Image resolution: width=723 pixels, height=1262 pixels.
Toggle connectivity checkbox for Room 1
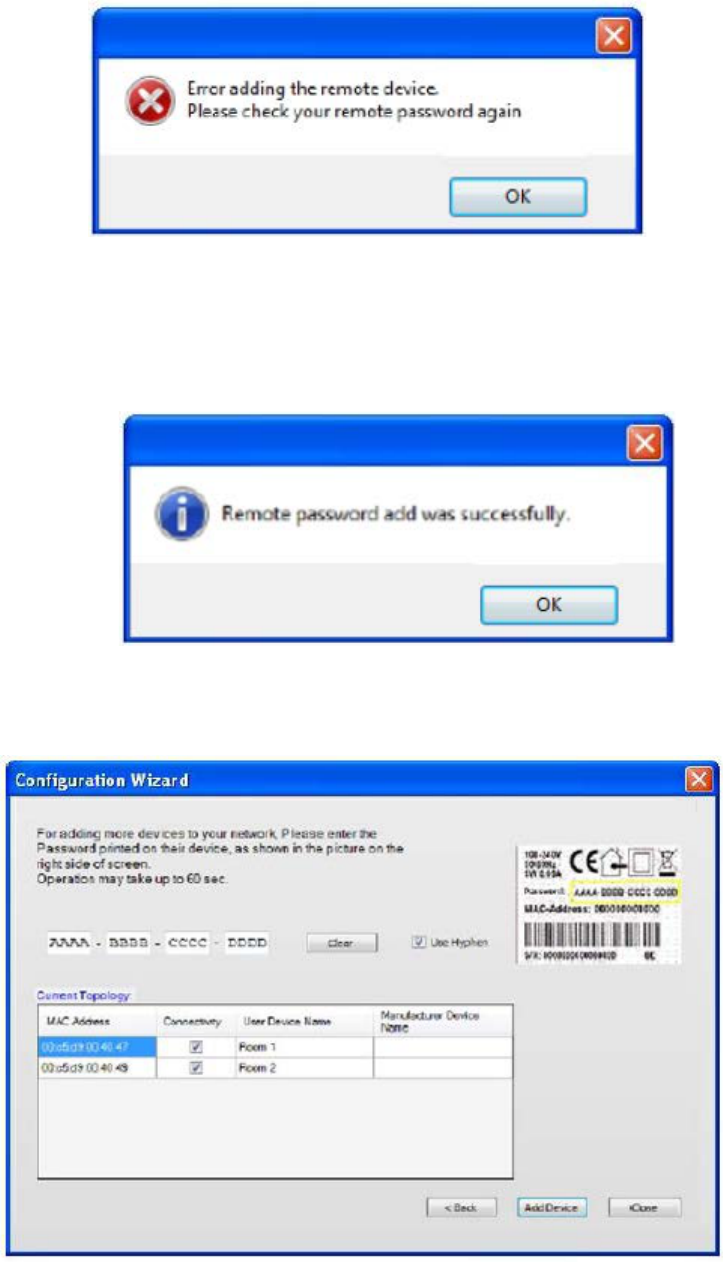click(x=197, y=1047)
